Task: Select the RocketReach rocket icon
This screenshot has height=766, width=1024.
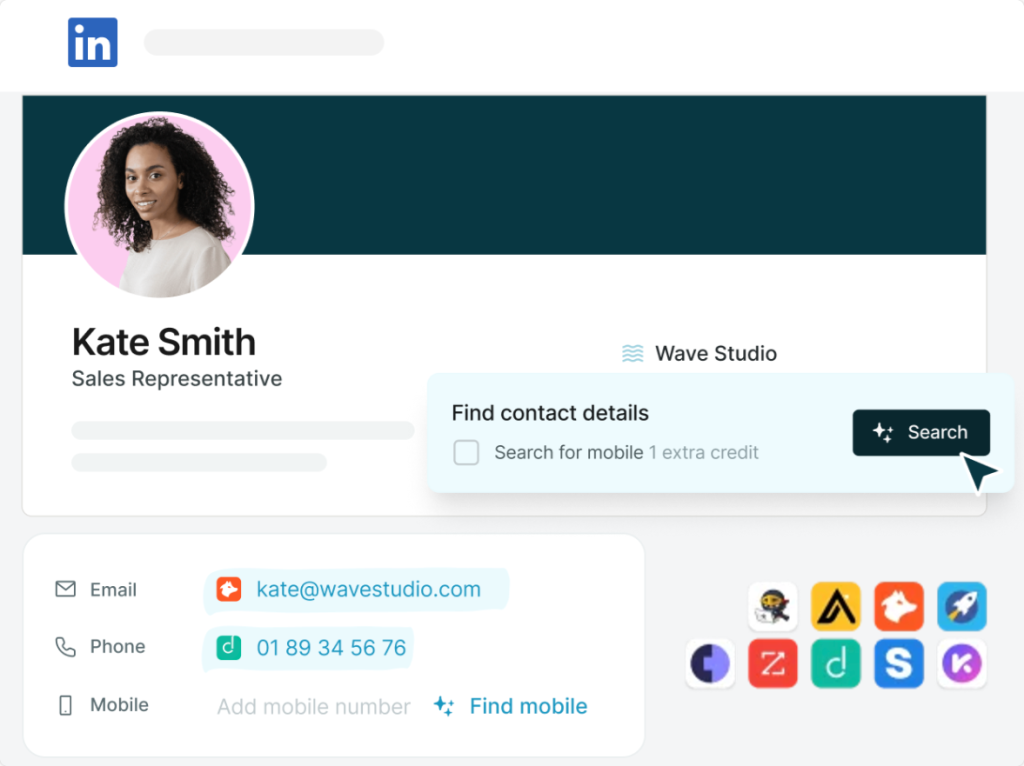Action: (961, 606)
